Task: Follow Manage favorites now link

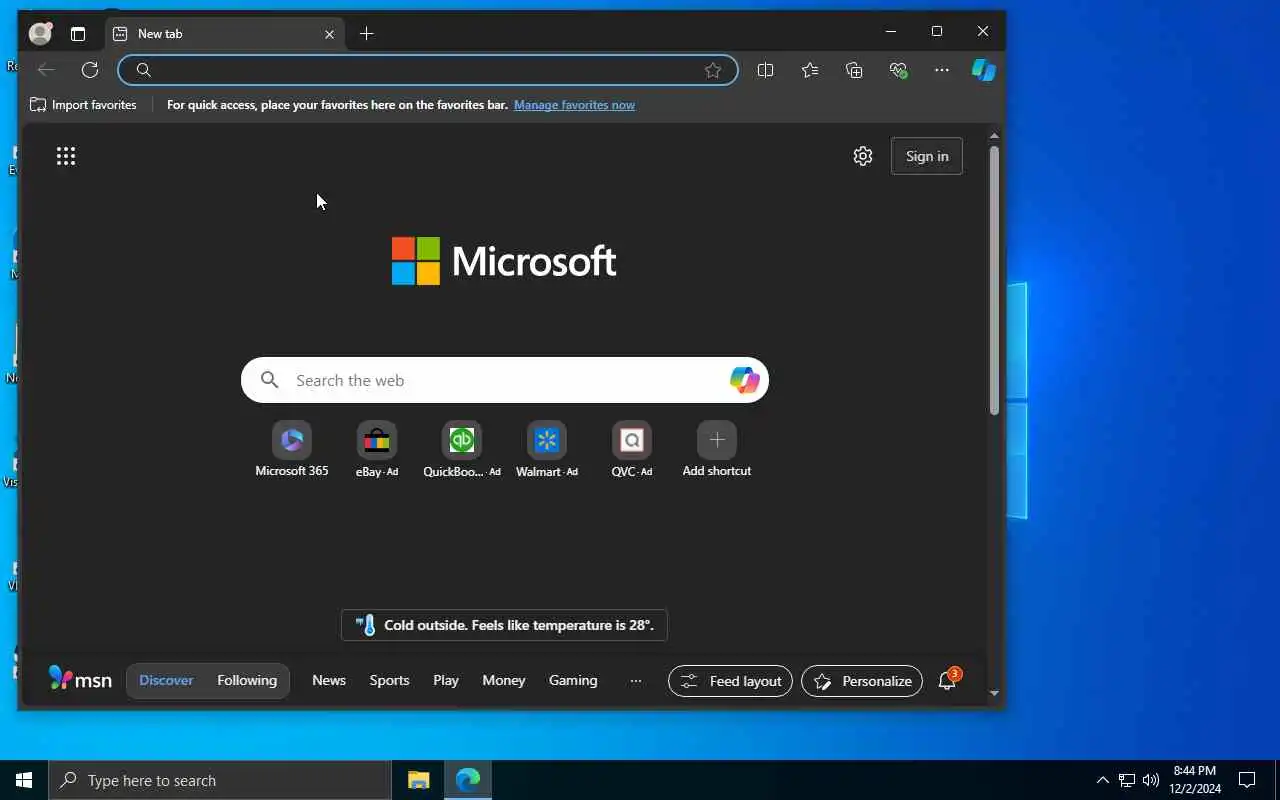Action: 574,105
